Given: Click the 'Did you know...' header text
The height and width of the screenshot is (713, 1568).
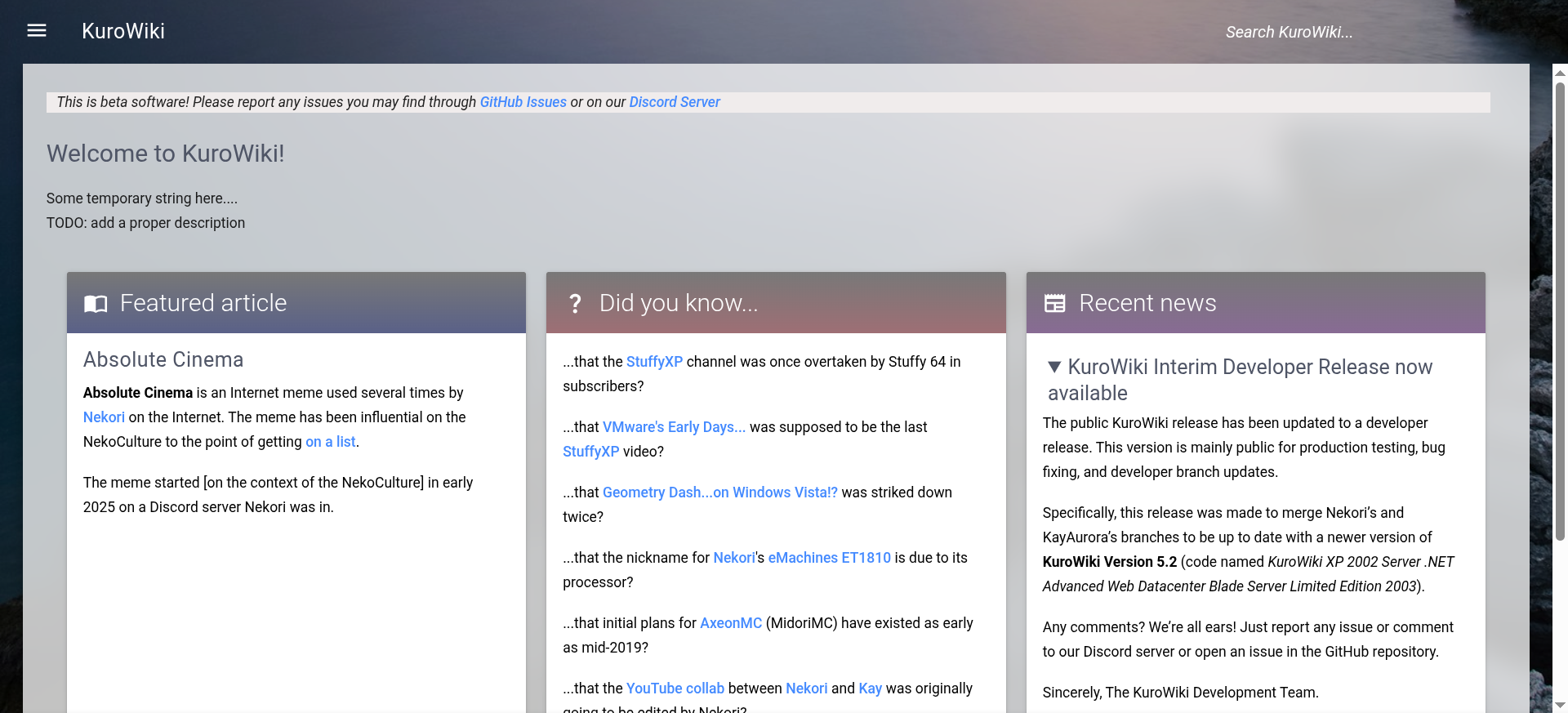Looking at the screenshot, I should point(679,303).
